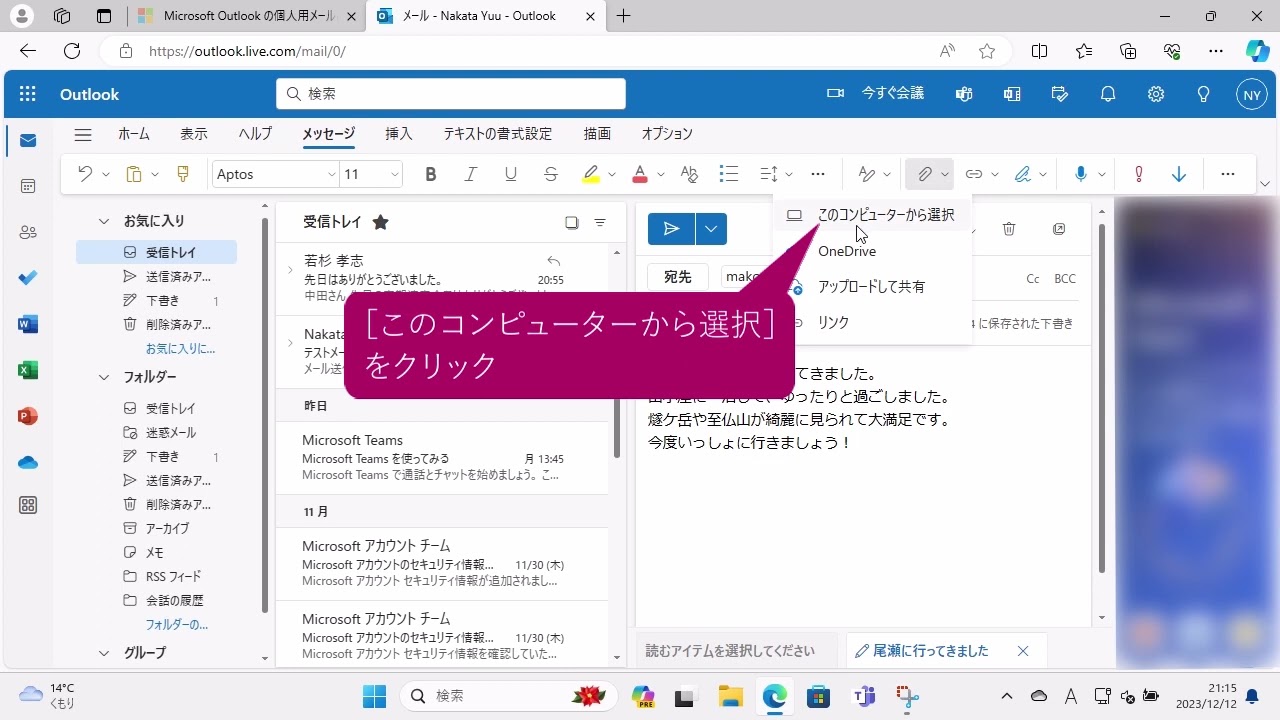Click the Dictate microphone icon
The image size is (1280, 720).
click(1081, 174)
